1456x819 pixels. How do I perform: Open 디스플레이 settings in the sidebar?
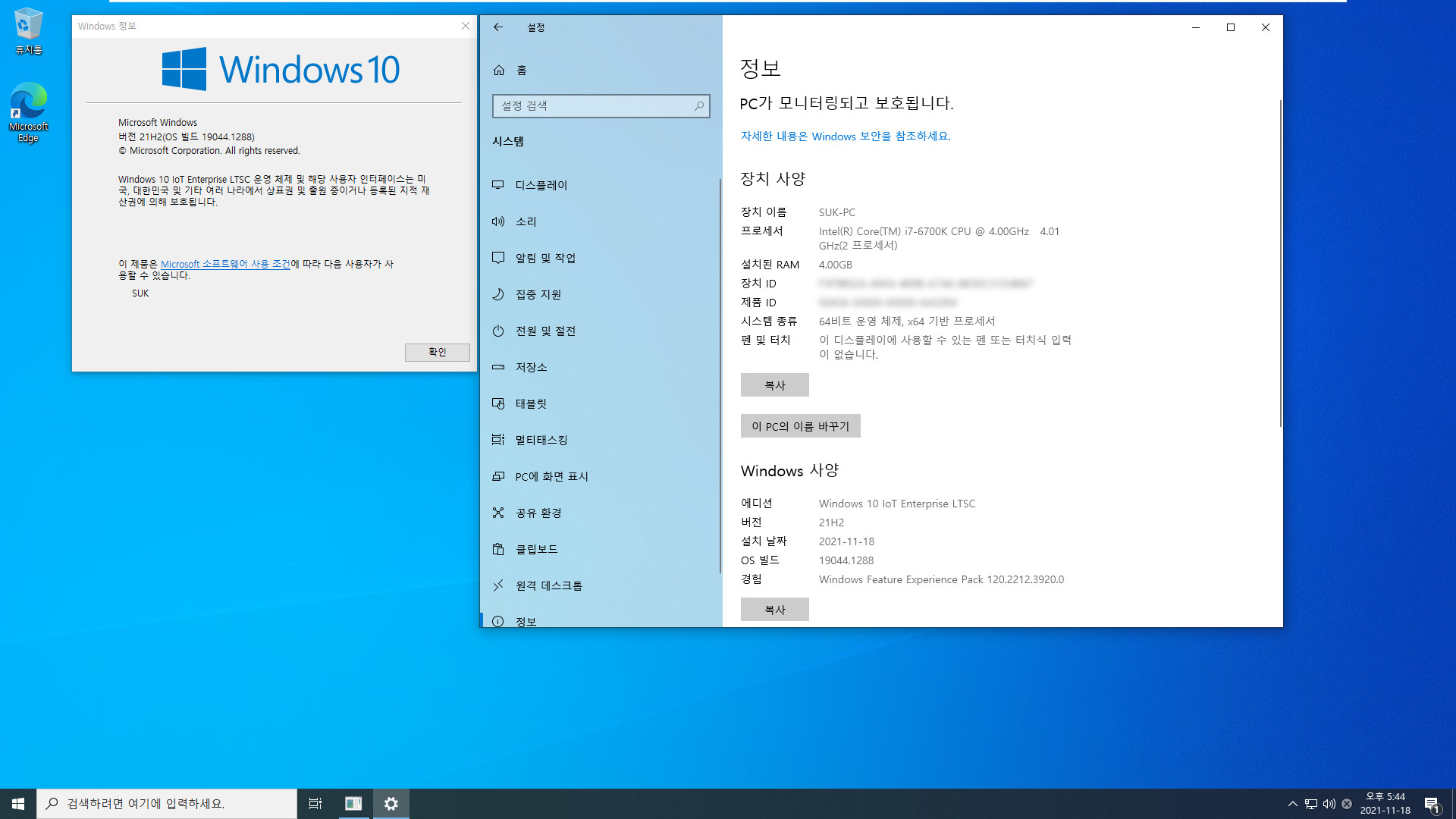click(540, 184)
